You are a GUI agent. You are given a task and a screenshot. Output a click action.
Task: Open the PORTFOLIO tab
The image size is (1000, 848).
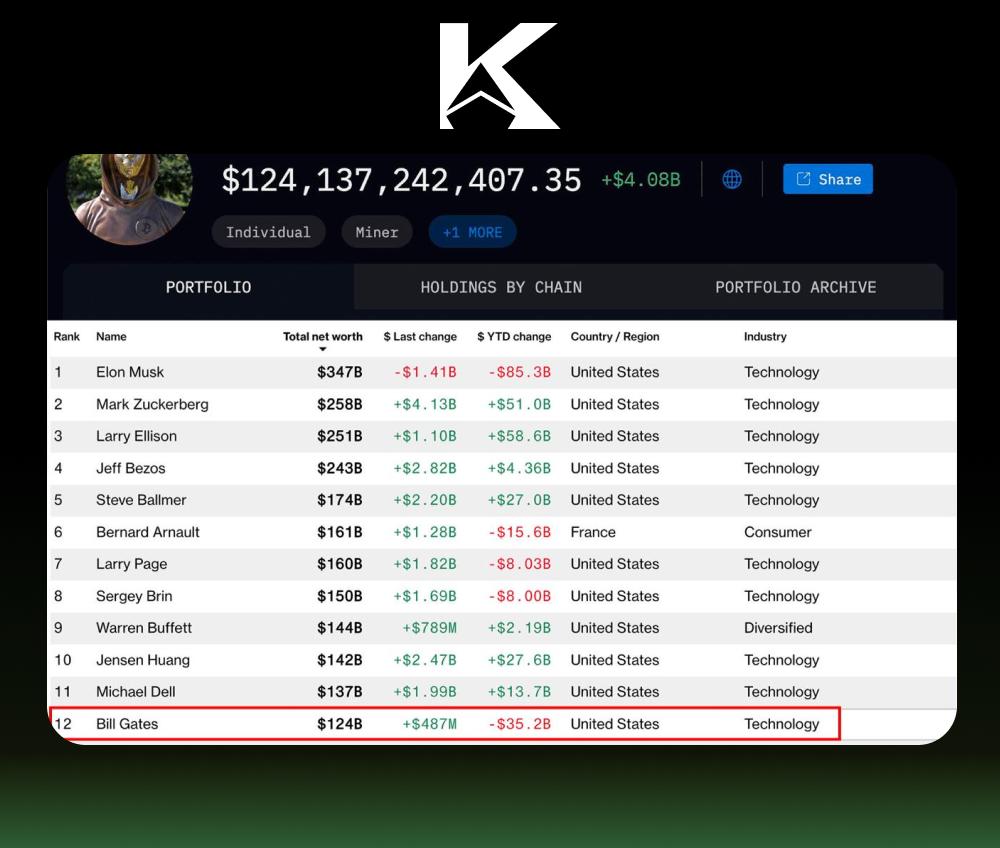click(209, 288)
